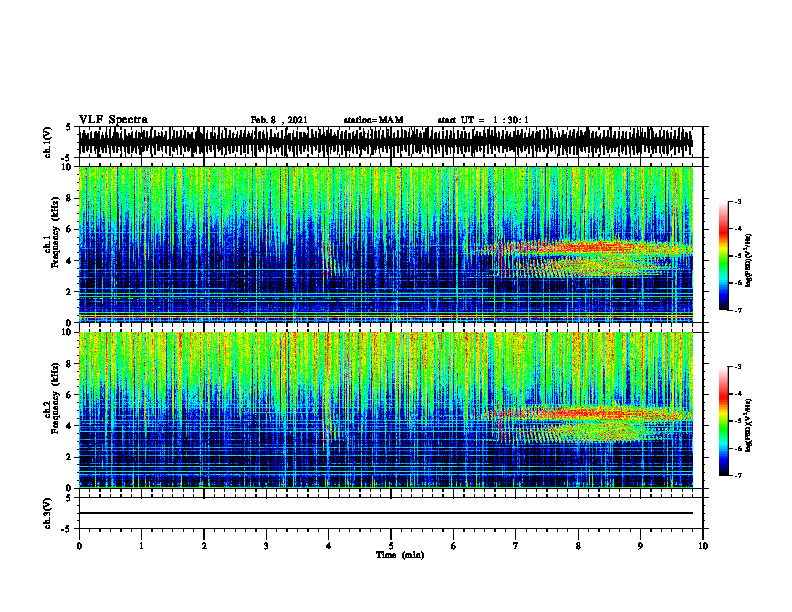Click the "station=MAM" header label
Image resolution: width=792 pixels, height=612 pixels.
click(x=373, y=120)
